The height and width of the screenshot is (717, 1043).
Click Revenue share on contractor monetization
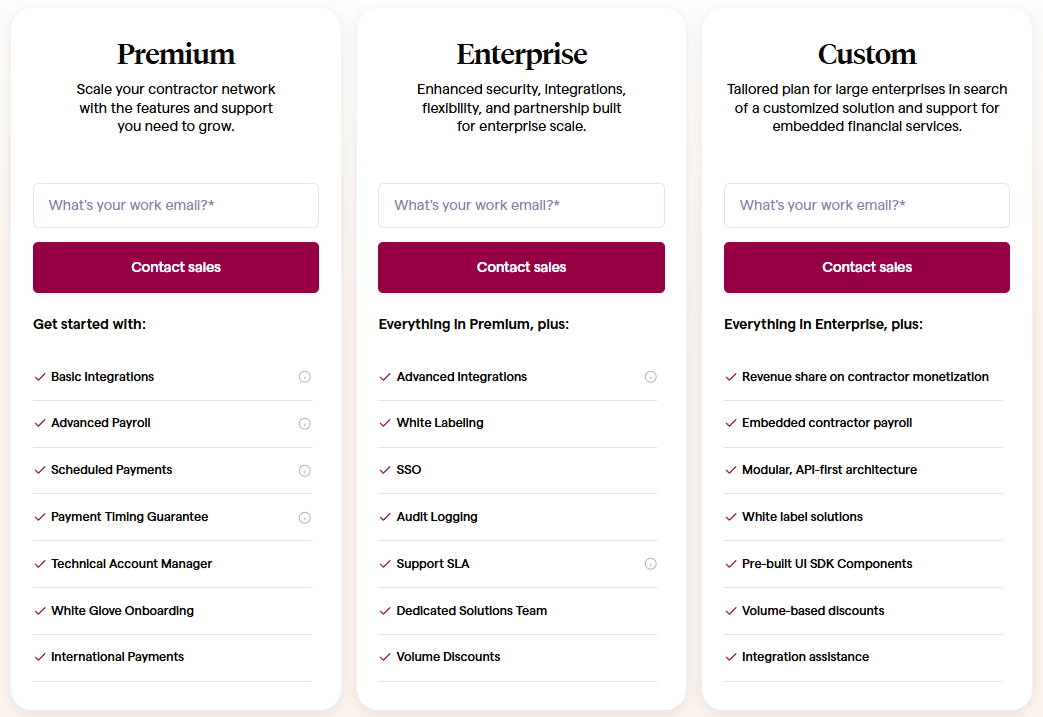(865, 377)
